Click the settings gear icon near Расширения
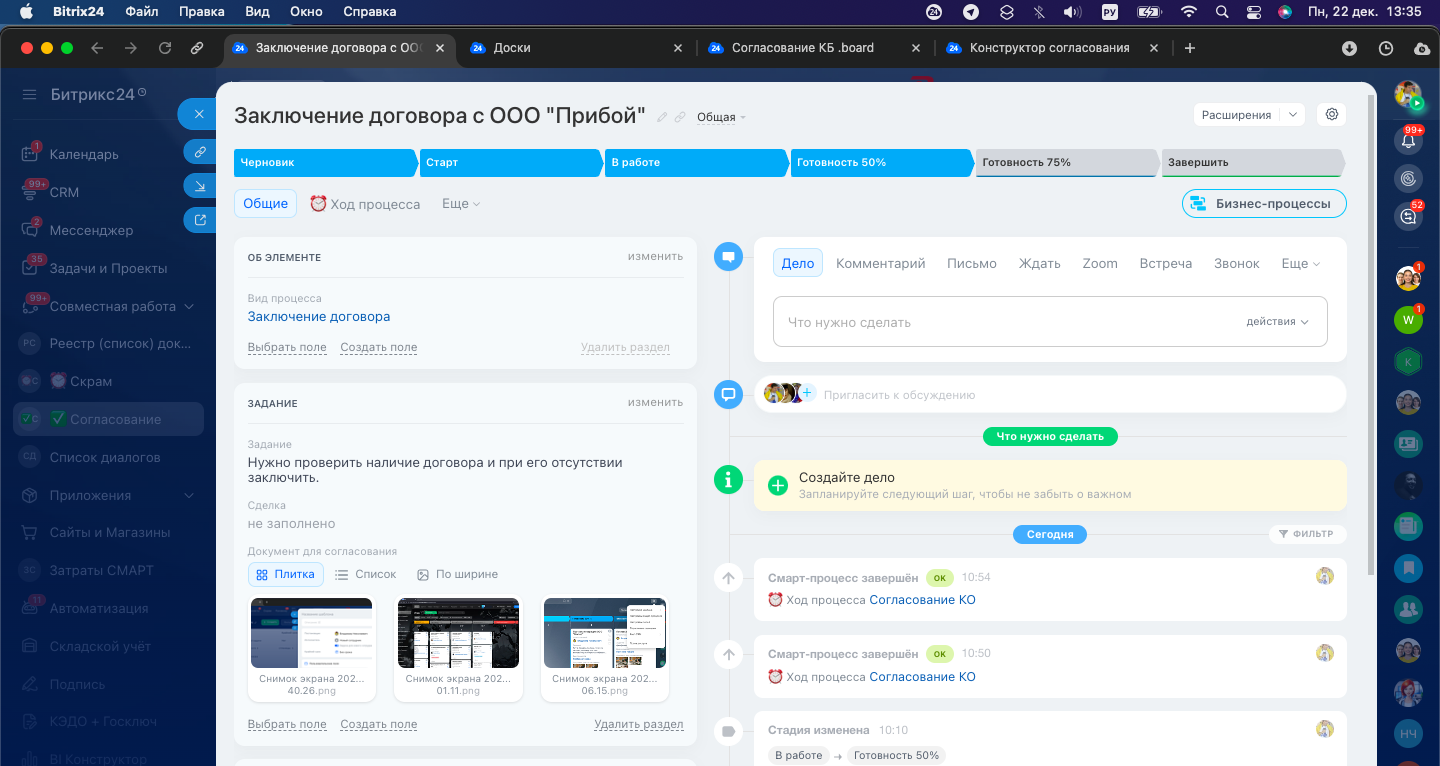Viewport: 1440px width, 766px height. [x=1331, y=115]
